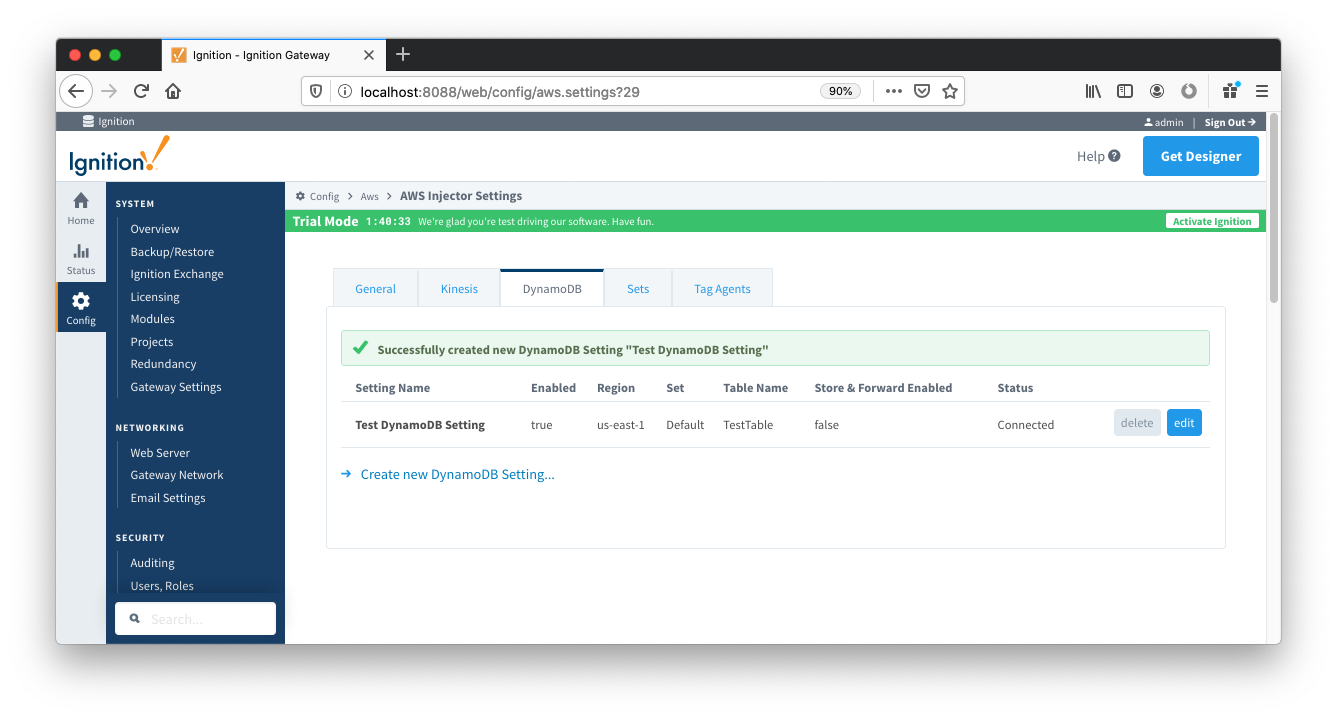
Task: Click the browser back arrow
Action: (x=76, y=91)
